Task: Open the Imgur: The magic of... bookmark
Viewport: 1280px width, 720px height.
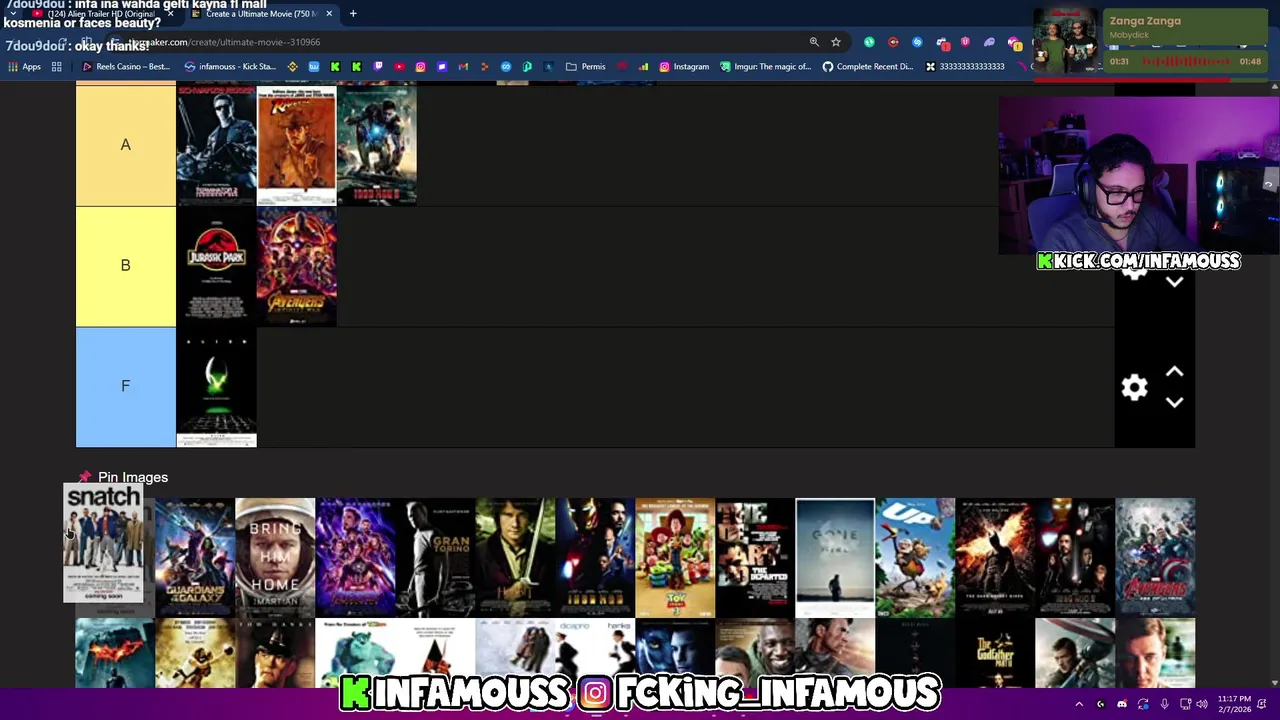Action: point(765,67)
